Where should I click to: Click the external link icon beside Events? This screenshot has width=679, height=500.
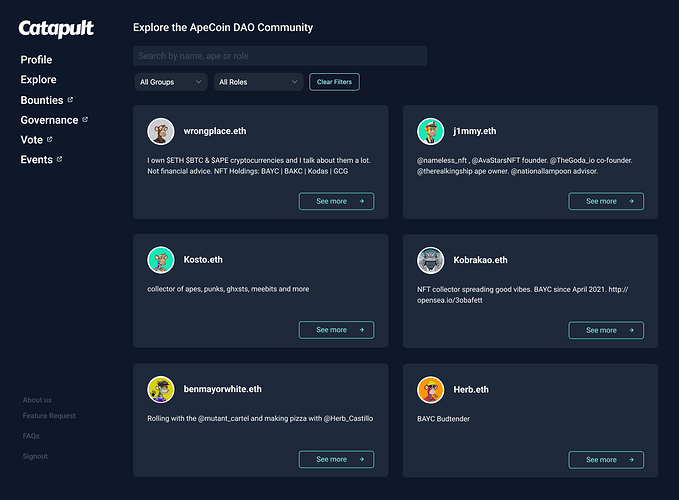coord(59,159)
